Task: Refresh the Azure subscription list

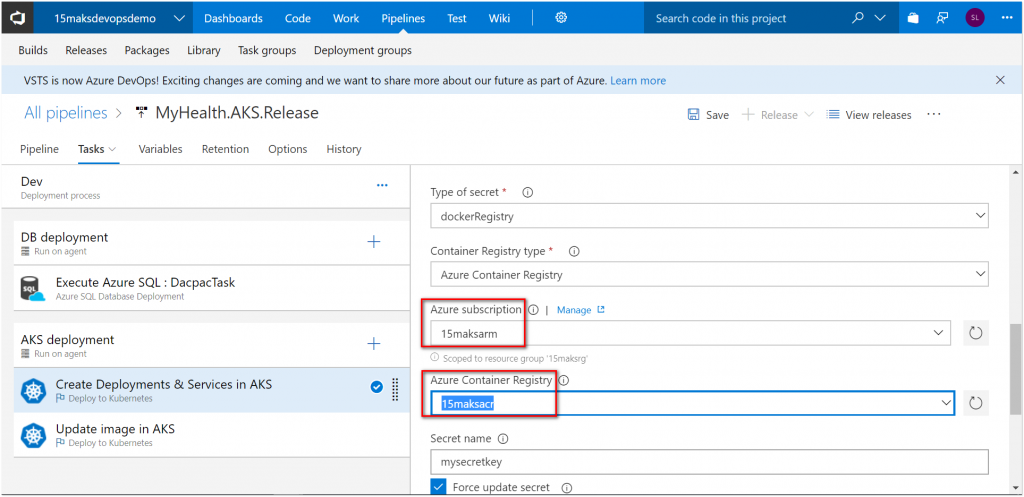Action: pos(976,333)
